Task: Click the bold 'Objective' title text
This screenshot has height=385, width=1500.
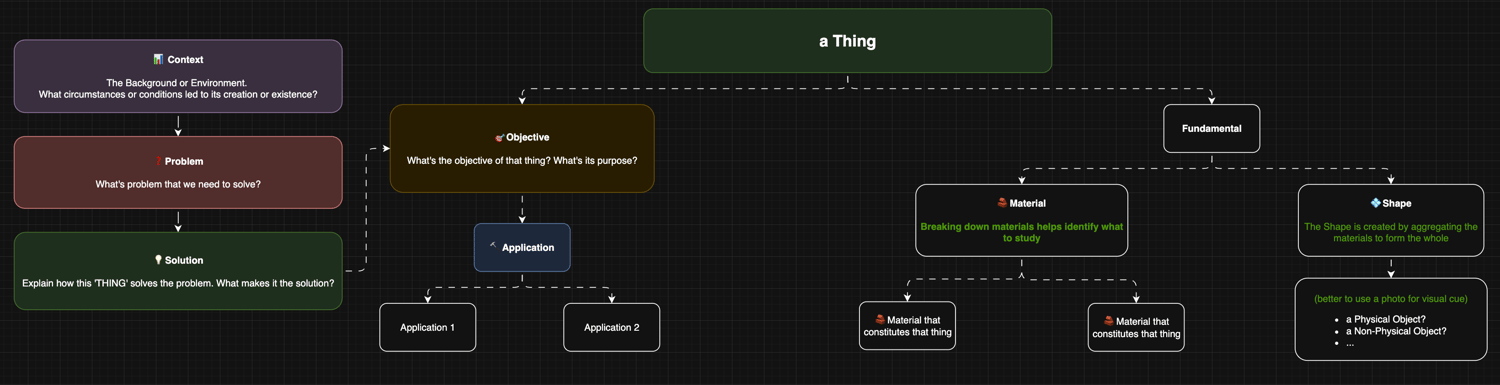Action: tap(528, 137)
